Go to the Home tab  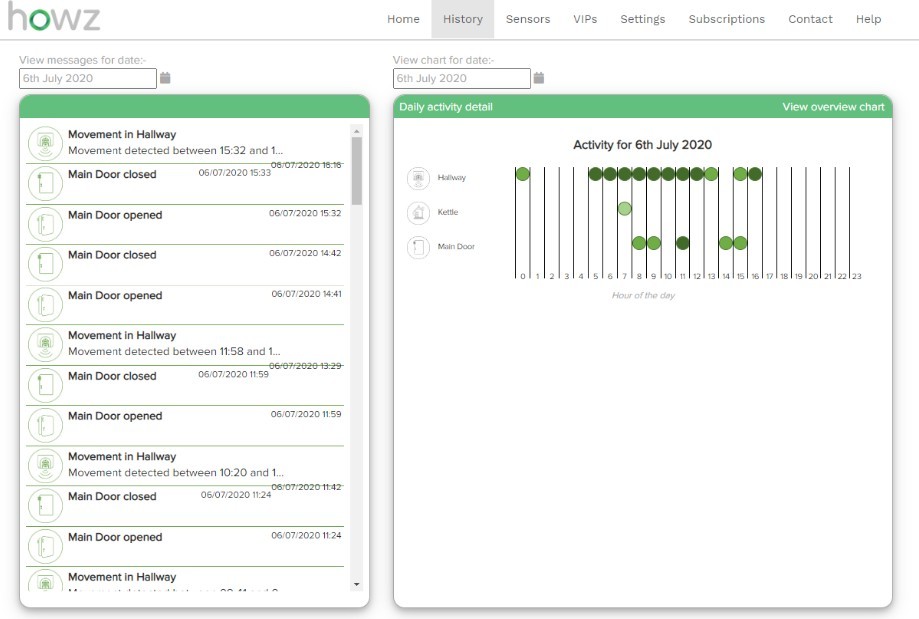(403, 19)
